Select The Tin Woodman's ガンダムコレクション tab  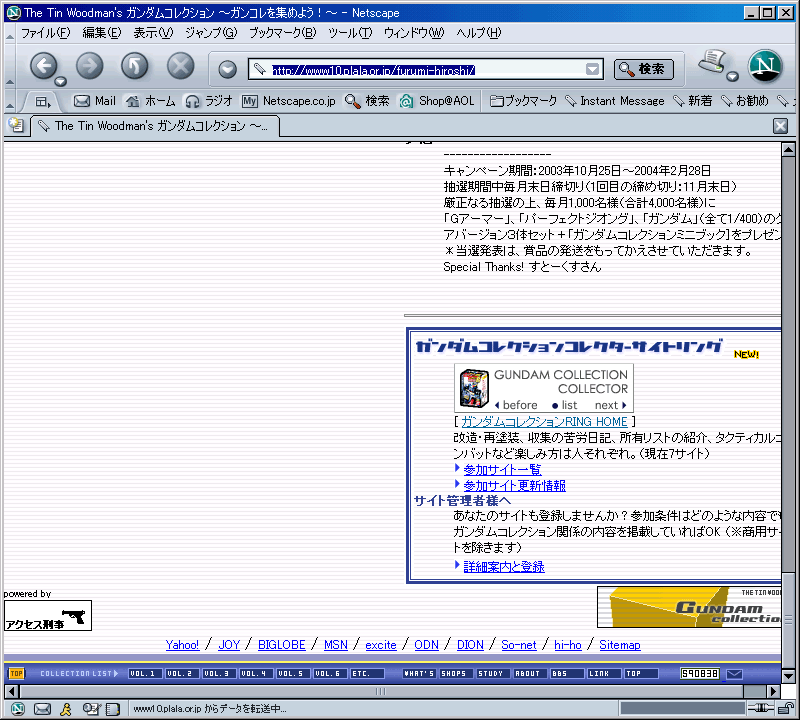tap(155, 126)
